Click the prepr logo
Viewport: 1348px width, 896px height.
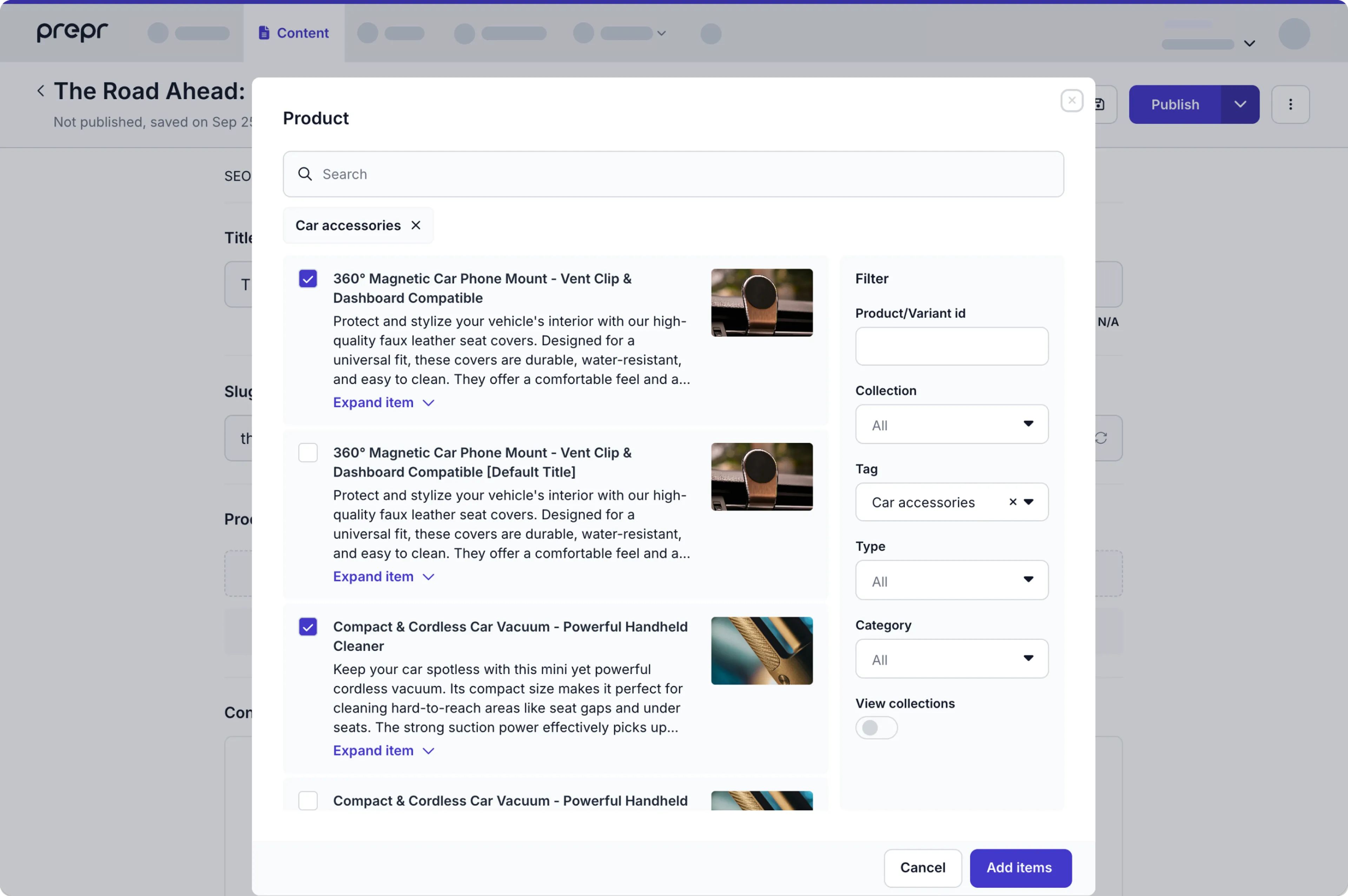click(x=73, y=33)
